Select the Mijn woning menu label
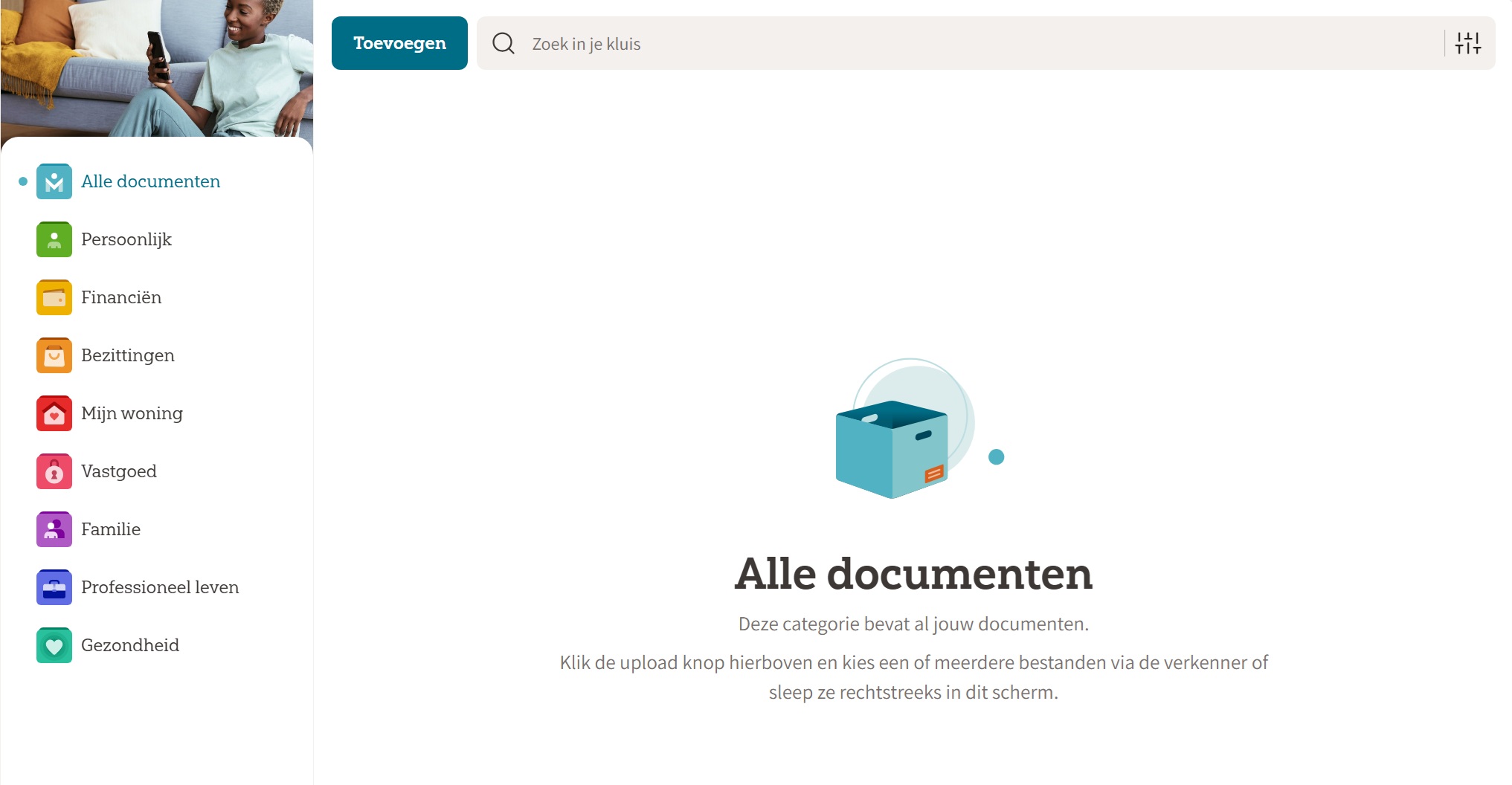 click(x=132, y=413)
